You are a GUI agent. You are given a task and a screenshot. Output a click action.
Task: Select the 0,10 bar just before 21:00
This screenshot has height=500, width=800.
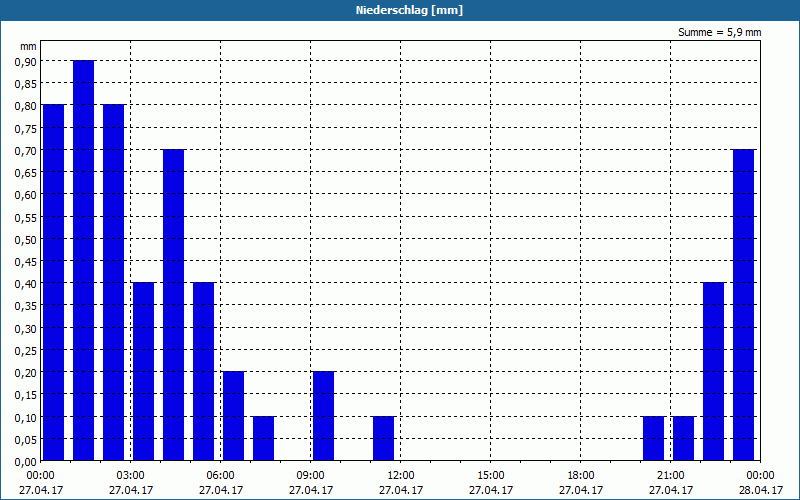654,438
